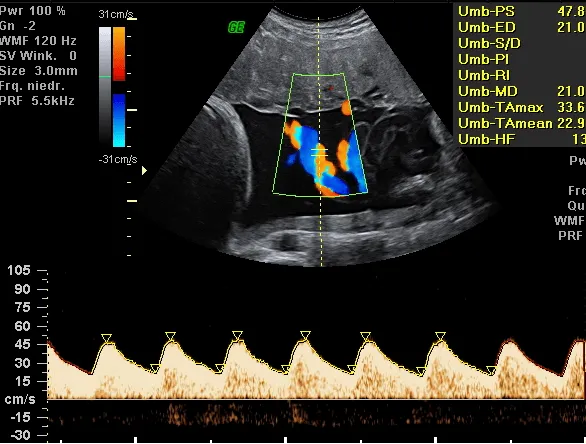The width and height of the screenshot is (586, 444).
Task: Click the green baseline mark on grayscale bar
Action: click(x=105, y=77)
